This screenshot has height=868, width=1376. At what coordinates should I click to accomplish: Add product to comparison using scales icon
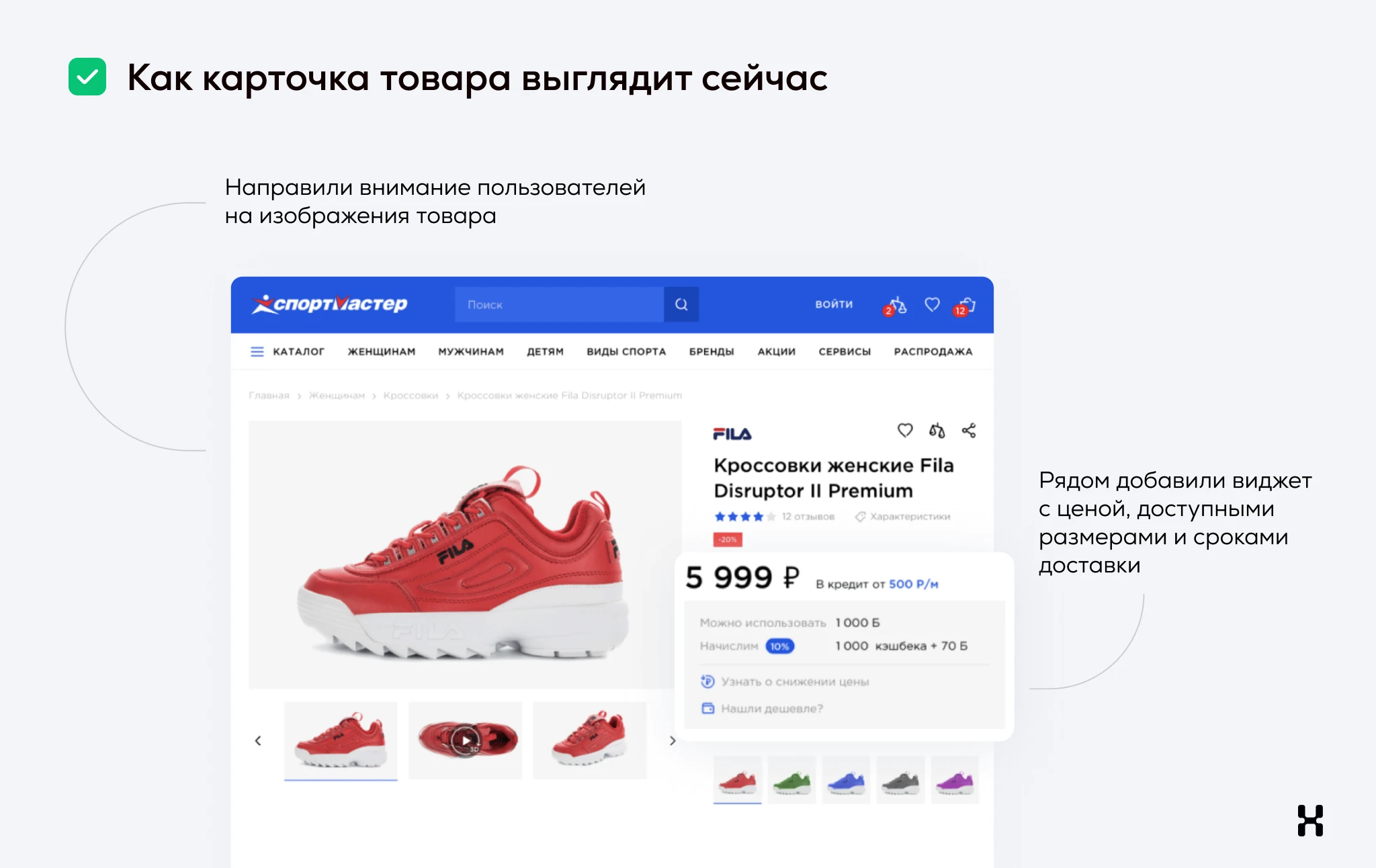coord(937,431)
